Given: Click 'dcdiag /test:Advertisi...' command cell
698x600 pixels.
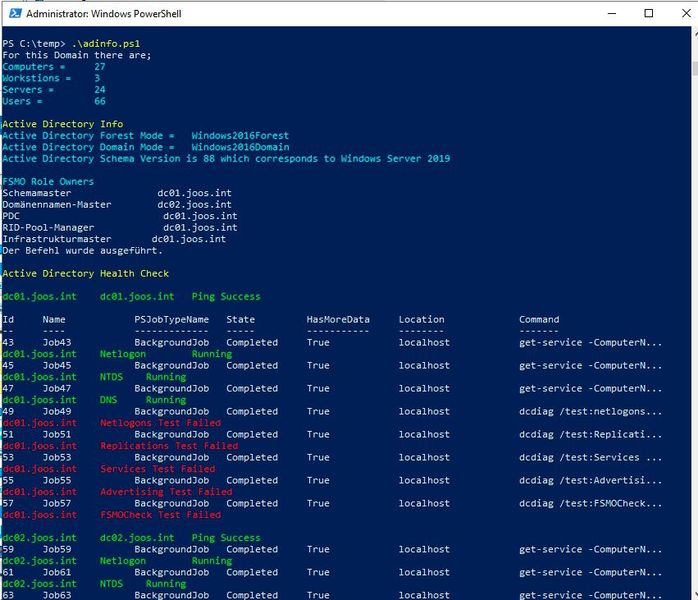Looking at the screenshot, I should [590, 481].
